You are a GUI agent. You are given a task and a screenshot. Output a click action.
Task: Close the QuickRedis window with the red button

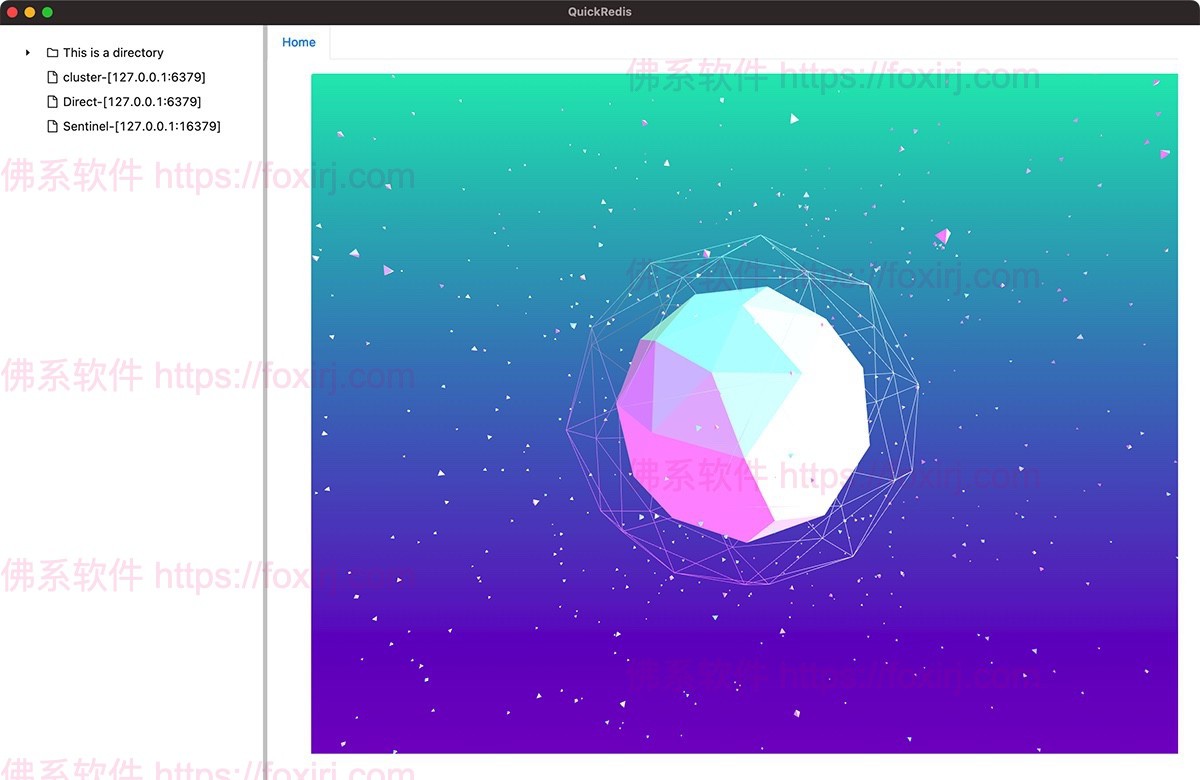pyautogui.click(x=13, y=12)
